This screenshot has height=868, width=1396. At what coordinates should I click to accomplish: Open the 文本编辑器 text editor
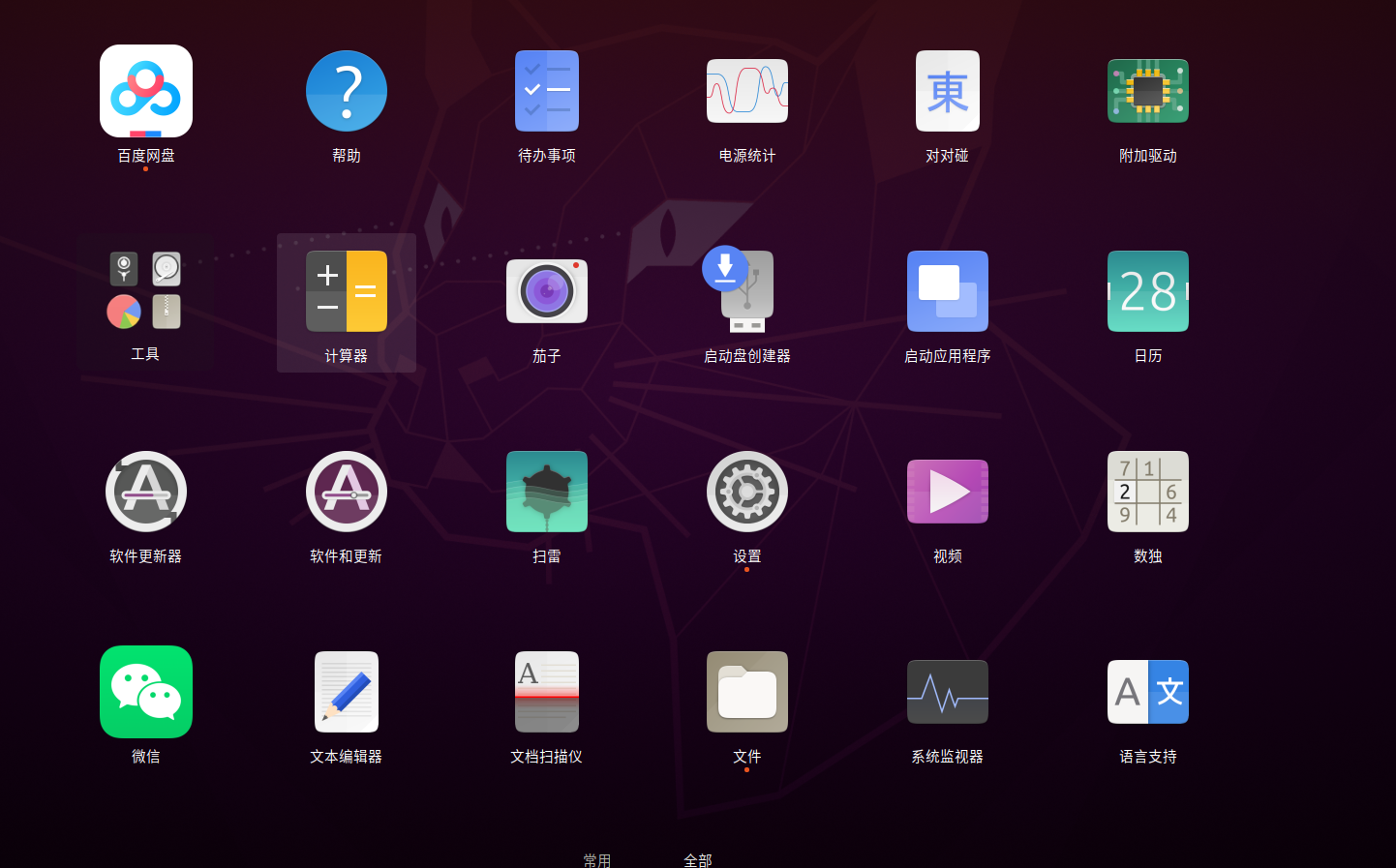point(347,692)
